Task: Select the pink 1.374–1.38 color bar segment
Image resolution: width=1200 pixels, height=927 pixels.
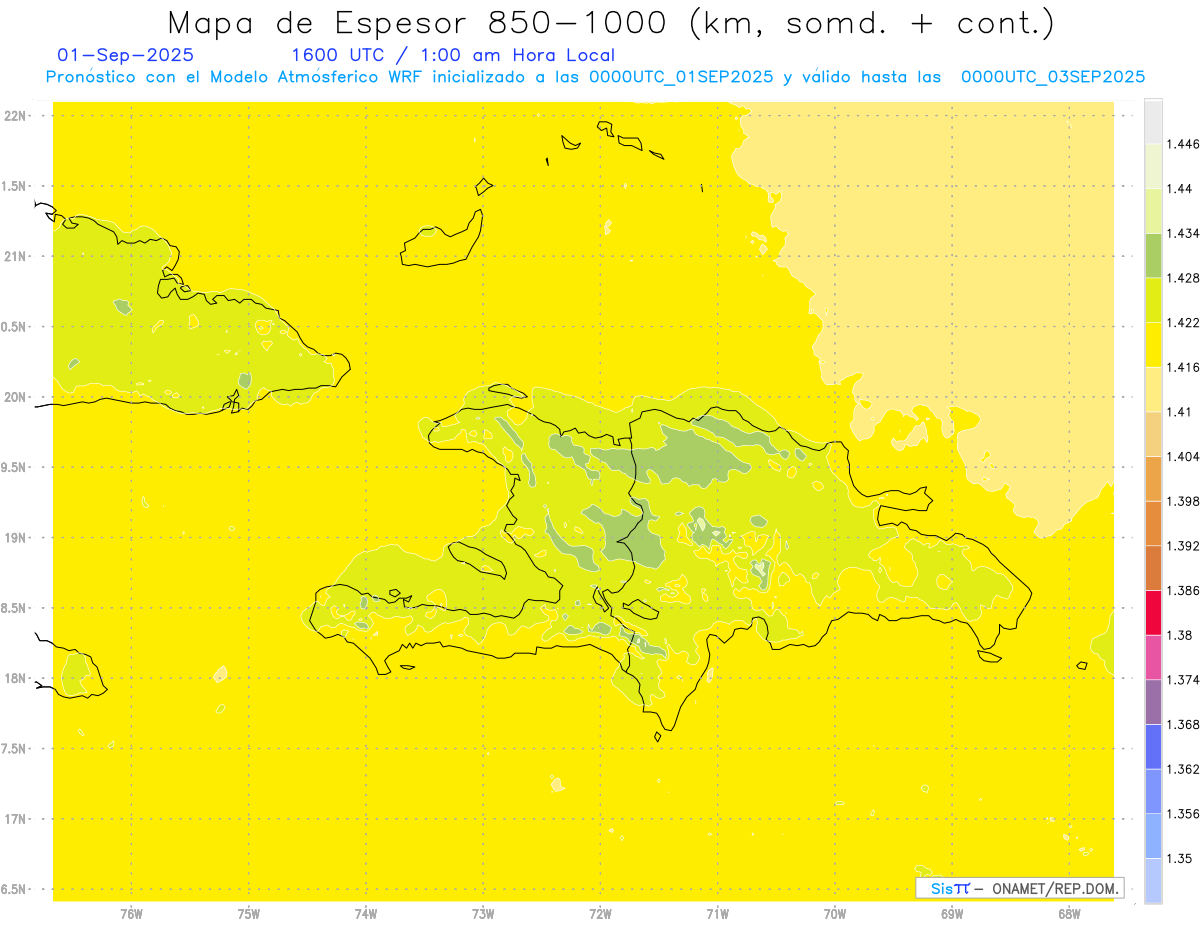Action: [x=1153, y=657]
